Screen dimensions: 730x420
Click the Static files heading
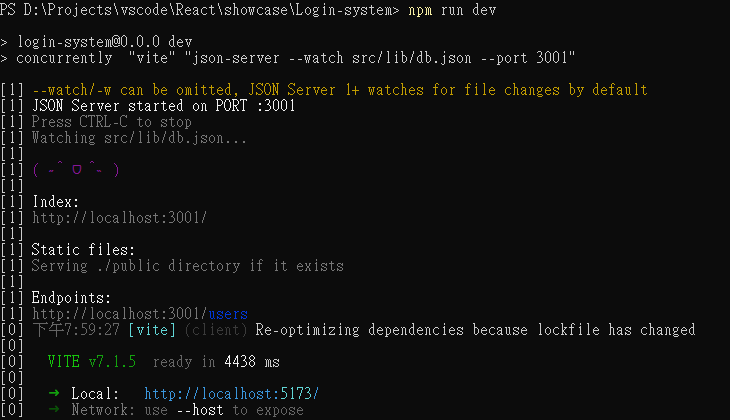point(83,250)
